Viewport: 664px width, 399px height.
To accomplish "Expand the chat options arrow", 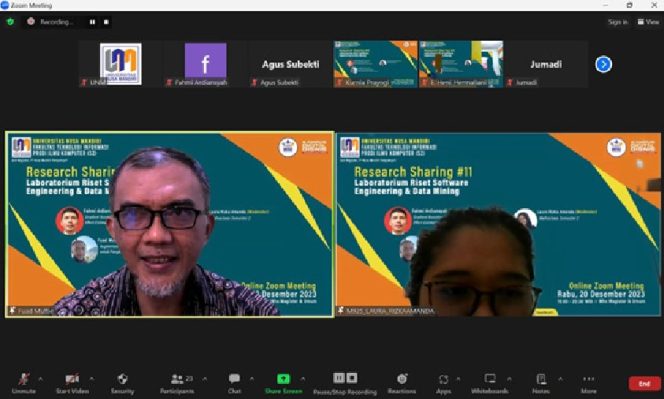I will pyautogui.click(x=252, y=379).
